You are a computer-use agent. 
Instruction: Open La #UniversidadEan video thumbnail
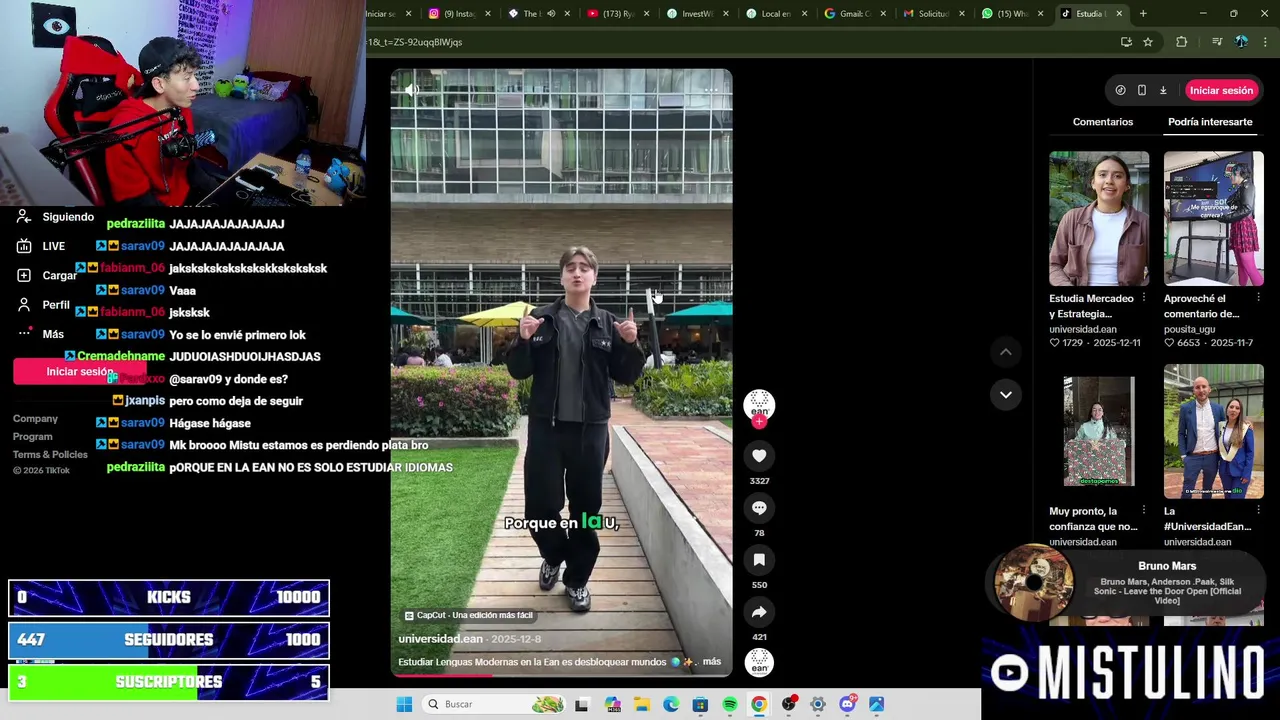1213,431
